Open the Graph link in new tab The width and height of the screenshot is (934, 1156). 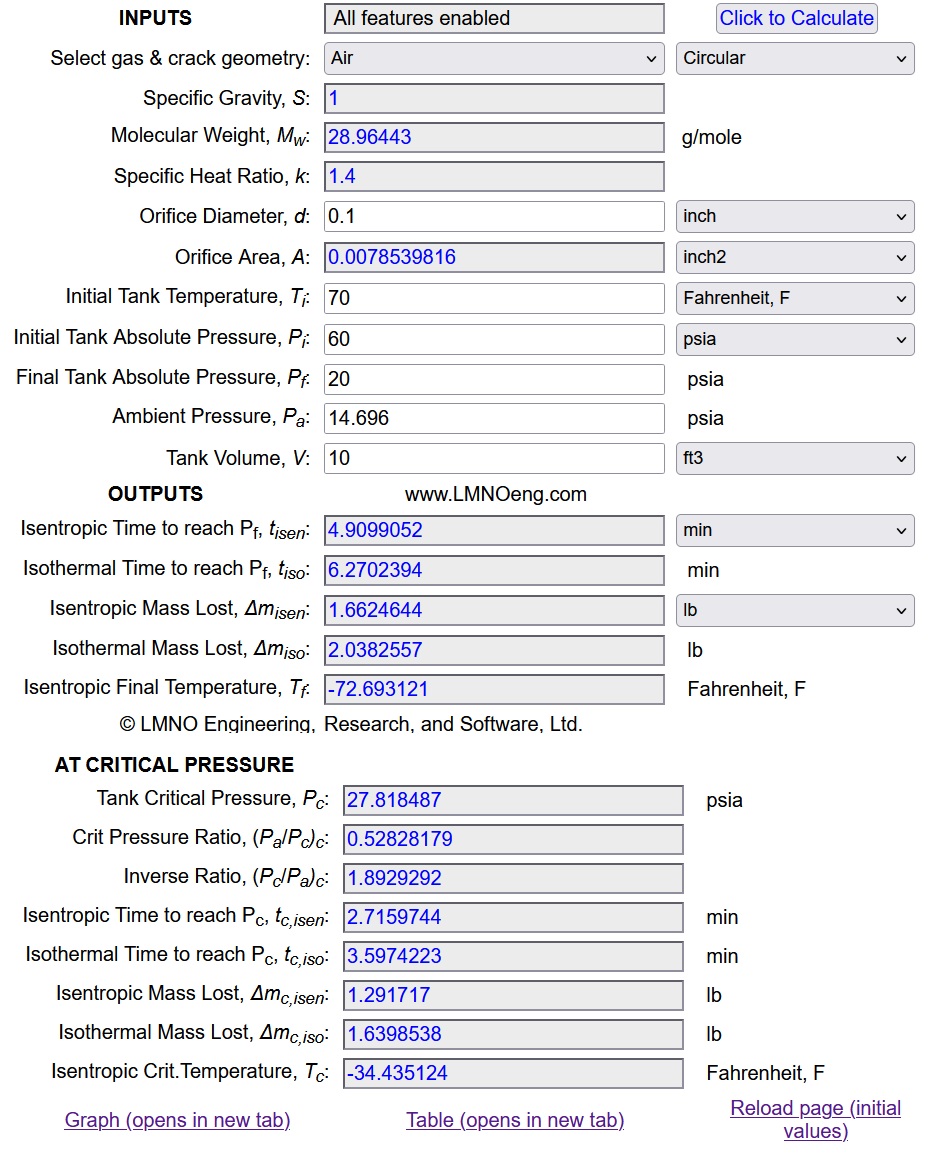177,1119
